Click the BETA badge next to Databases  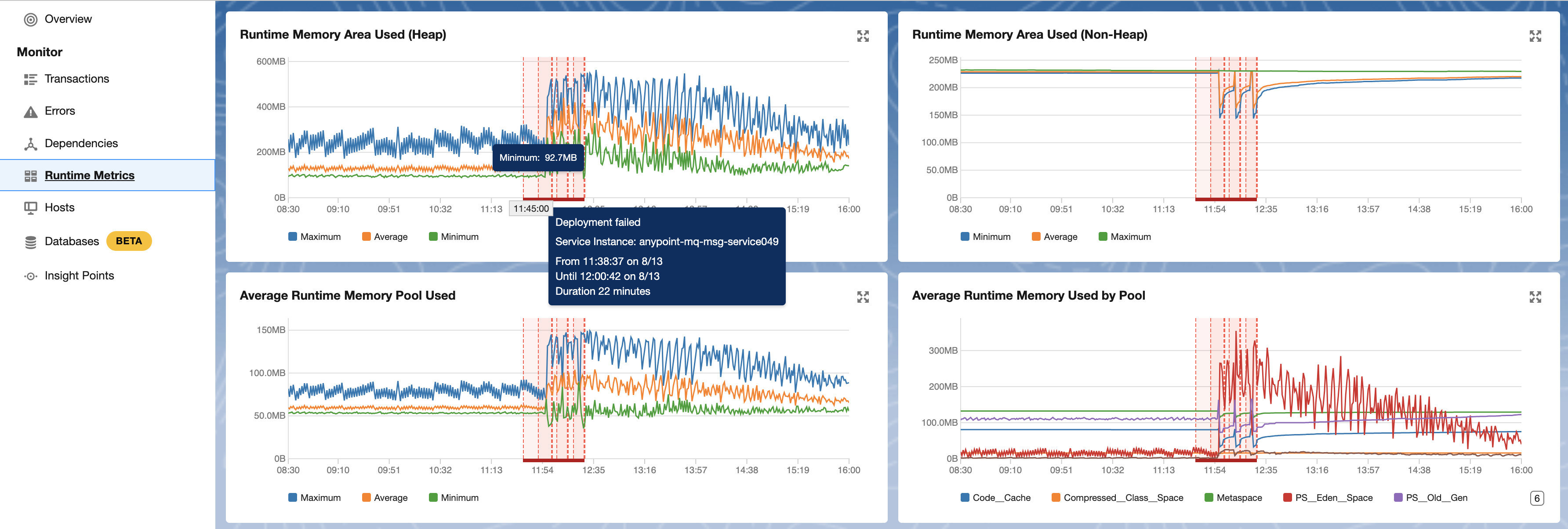[129, 240]
